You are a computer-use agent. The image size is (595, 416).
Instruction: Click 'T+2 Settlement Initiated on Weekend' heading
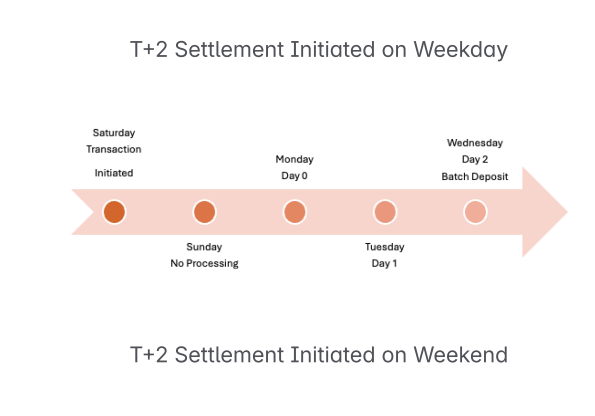pos(319,355)
